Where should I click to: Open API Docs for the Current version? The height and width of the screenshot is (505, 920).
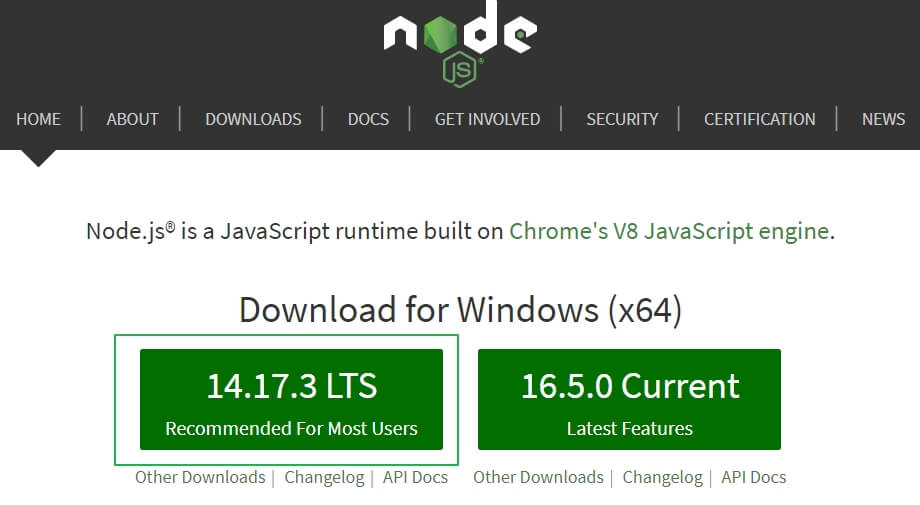753,477
